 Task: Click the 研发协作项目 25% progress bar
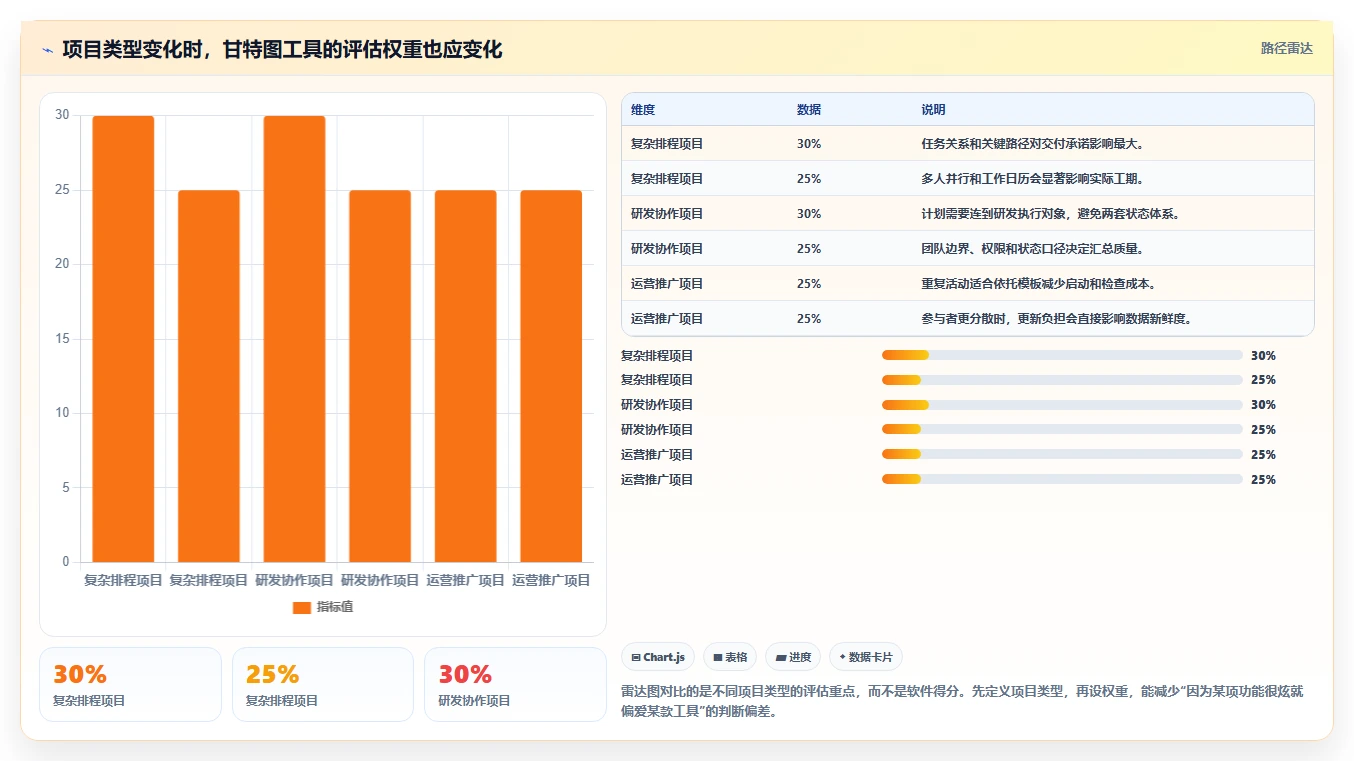click(x=1062, y=430)
